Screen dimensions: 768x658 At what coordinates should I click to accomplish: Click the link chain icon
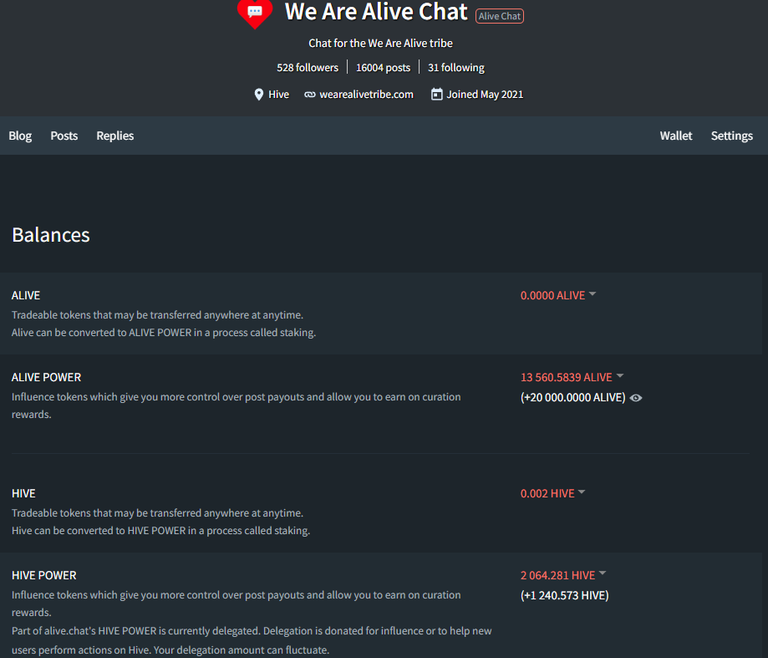pyautogui.click(x=310, y=95)
